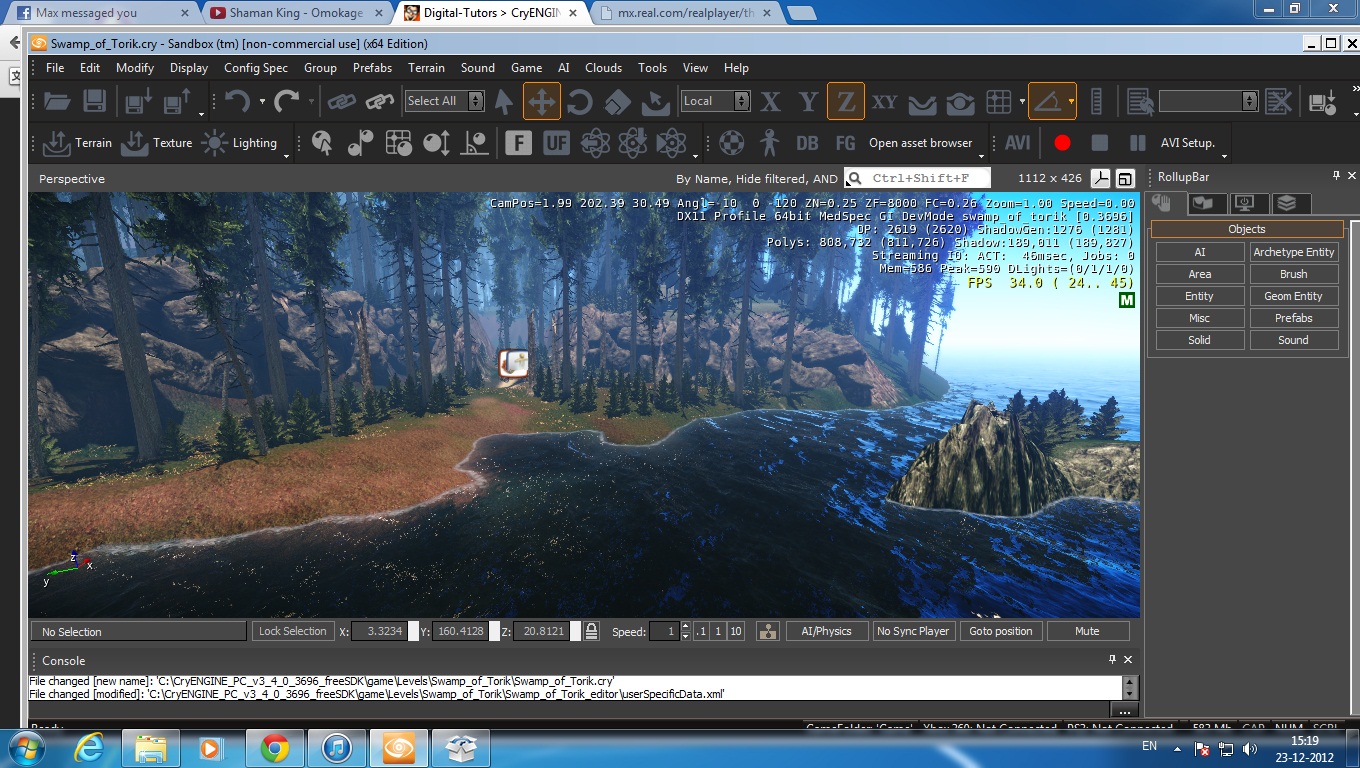Activate the Unlink objects tool
Image resolution: width=1360 pixels, height=768 pixels.
point(380,101)
